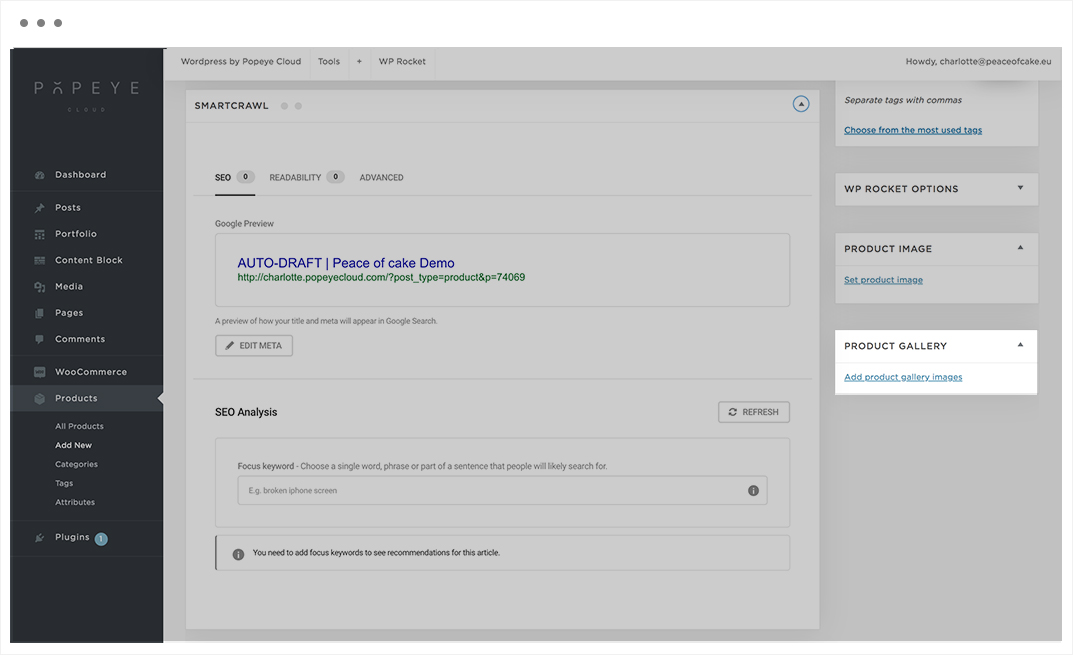
Task: Click the Popeye Cloud logo
Action: [x=87, y=95]
